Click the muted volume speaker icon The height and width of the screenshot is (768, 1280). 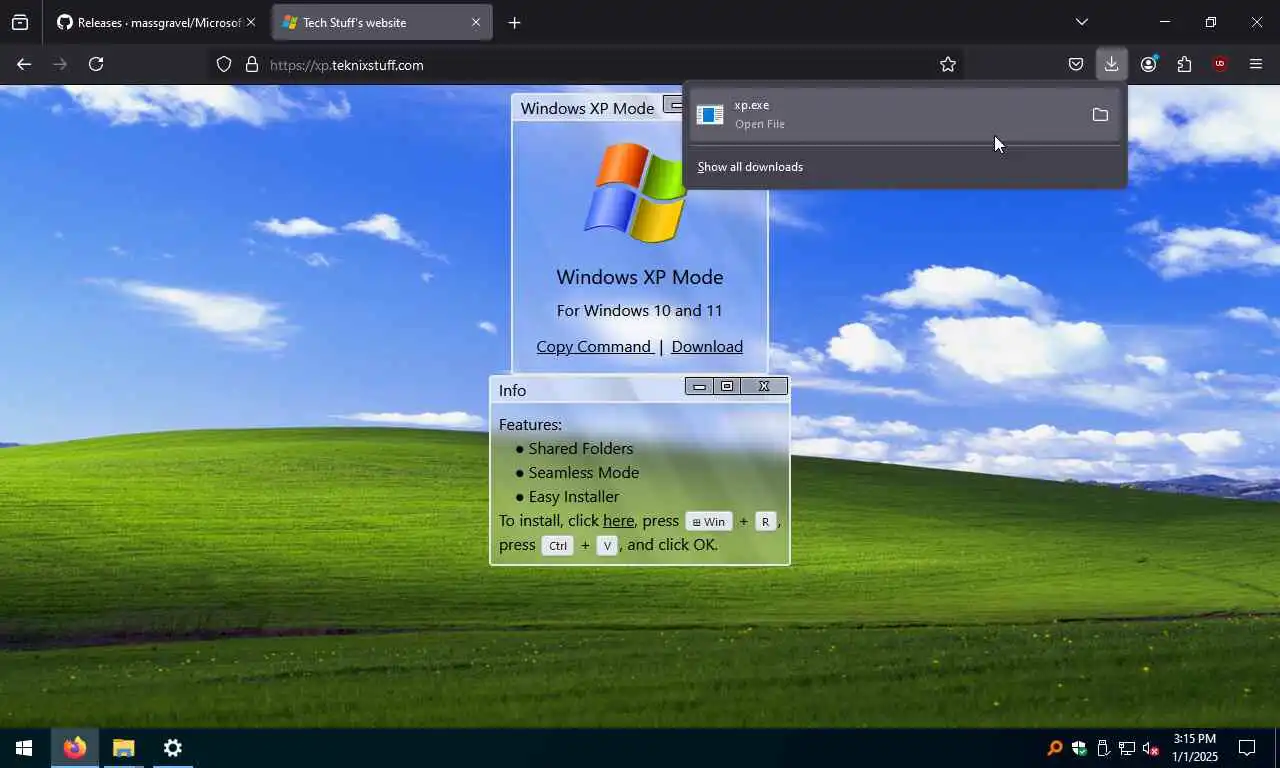(1151, 748)
